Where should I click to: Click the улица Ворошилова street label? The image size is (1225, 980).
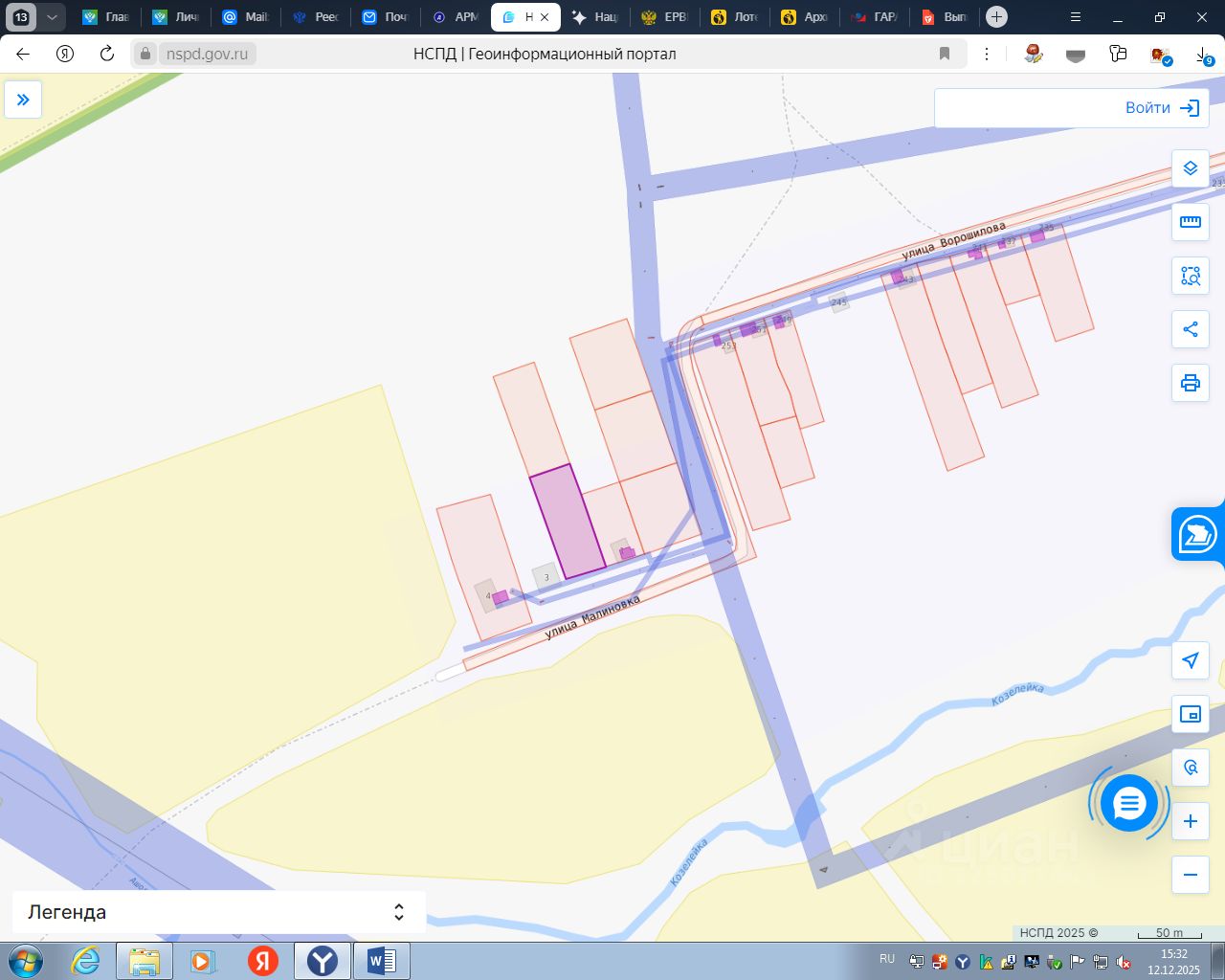(954, 240)
